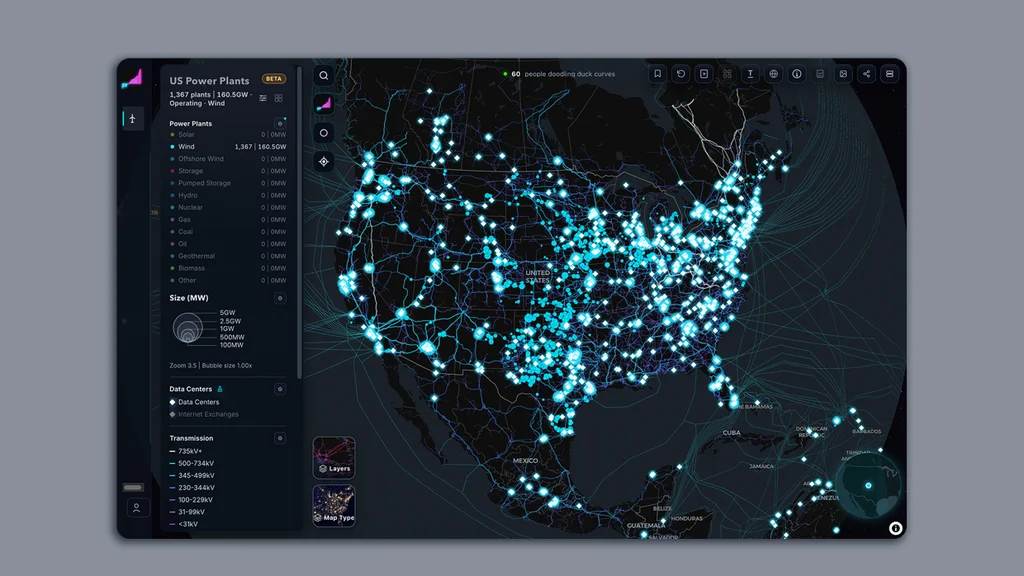1024x576 pixels.
Task: Click the reset/undo arrow icon
Action: tap(680, 74)
